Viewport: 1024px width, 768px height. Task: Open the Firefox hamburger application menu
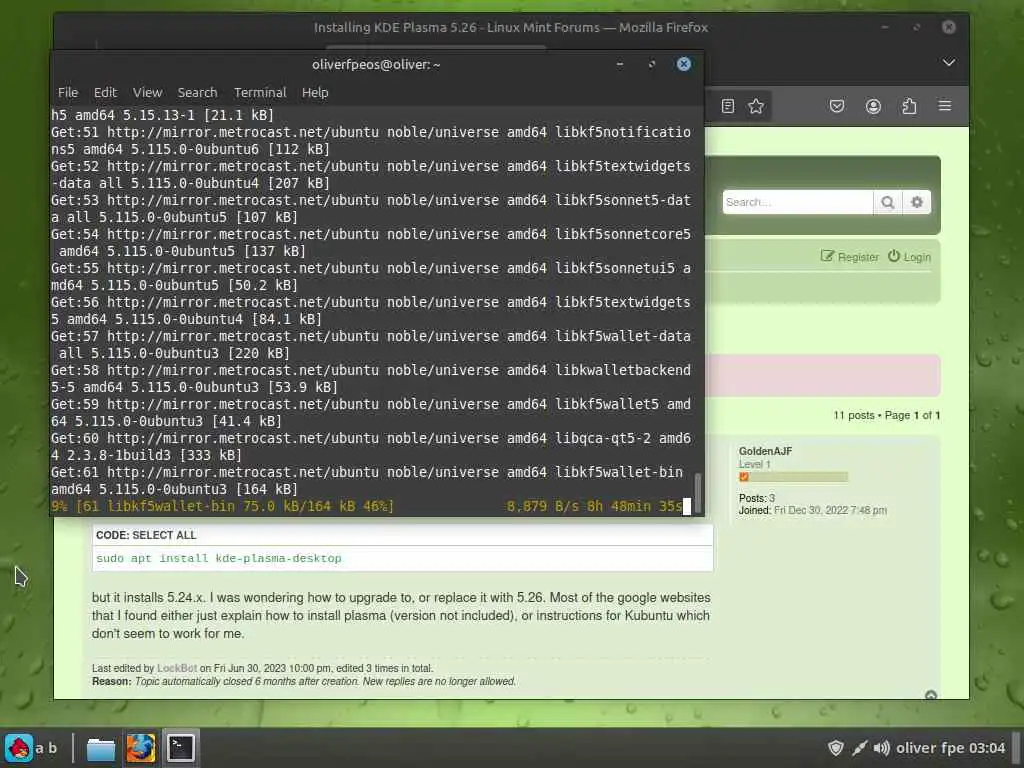pyautogui.click(x=944, y=106)
